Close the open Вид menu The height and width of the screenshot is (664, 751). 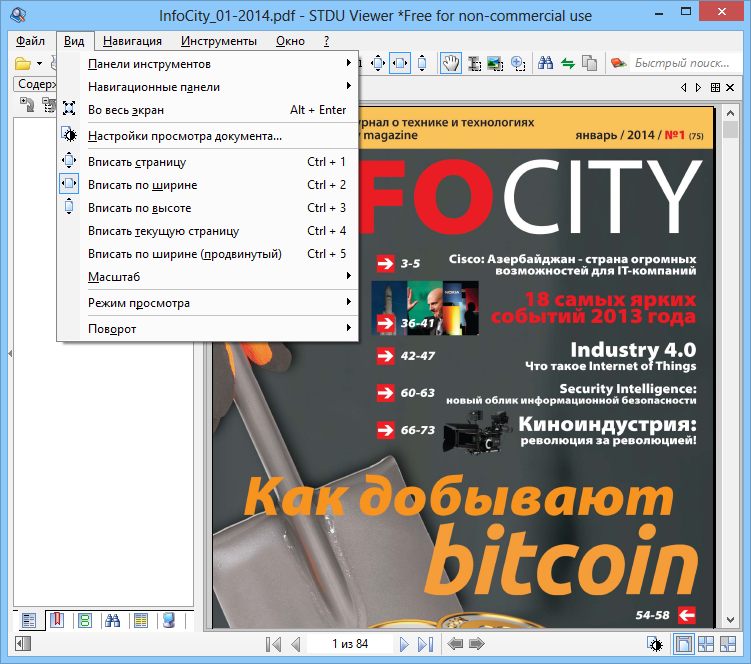74,41
